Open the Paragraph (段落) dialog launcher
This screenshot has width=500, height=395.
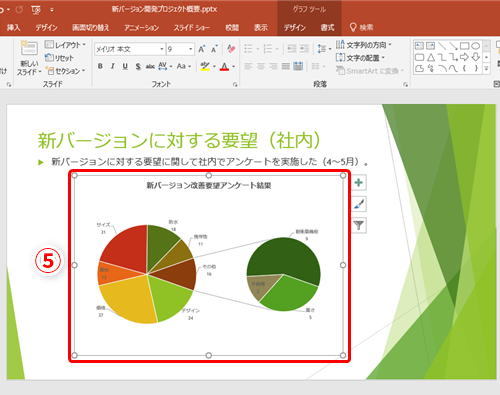(405, 85)
